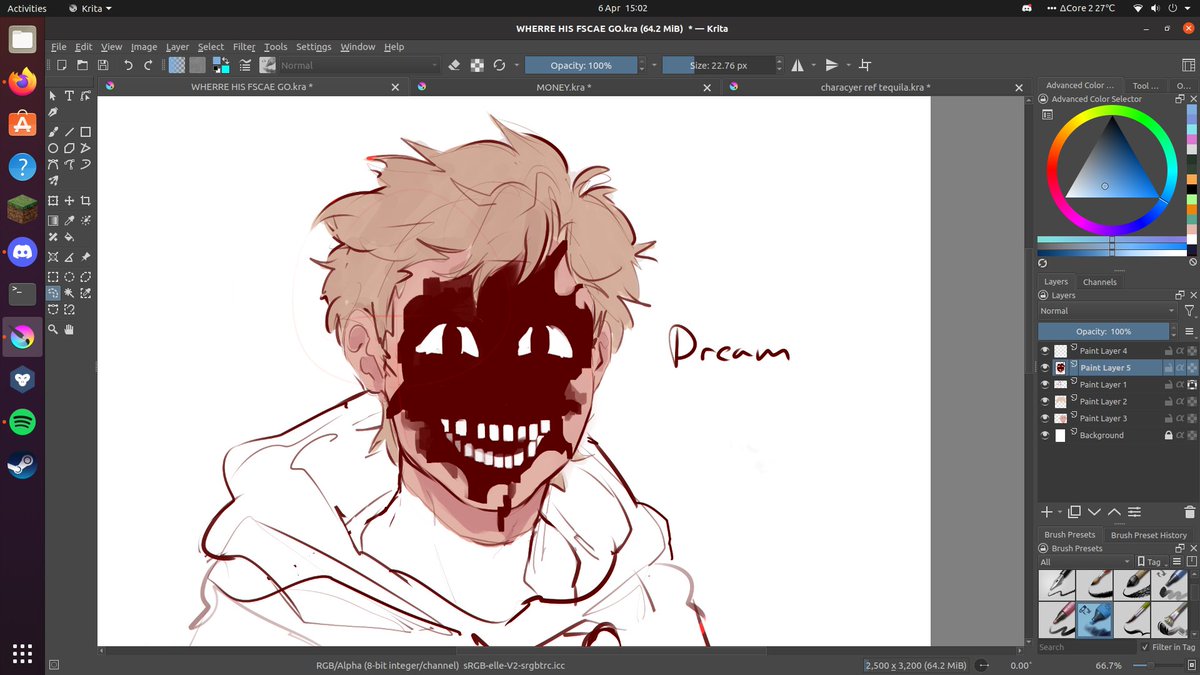The width and height of the screenshot is (1200, 675).
Task: Hide Paint Layer 3 with eye icon
Action: pyautogui.click(x=1045, y=418)
